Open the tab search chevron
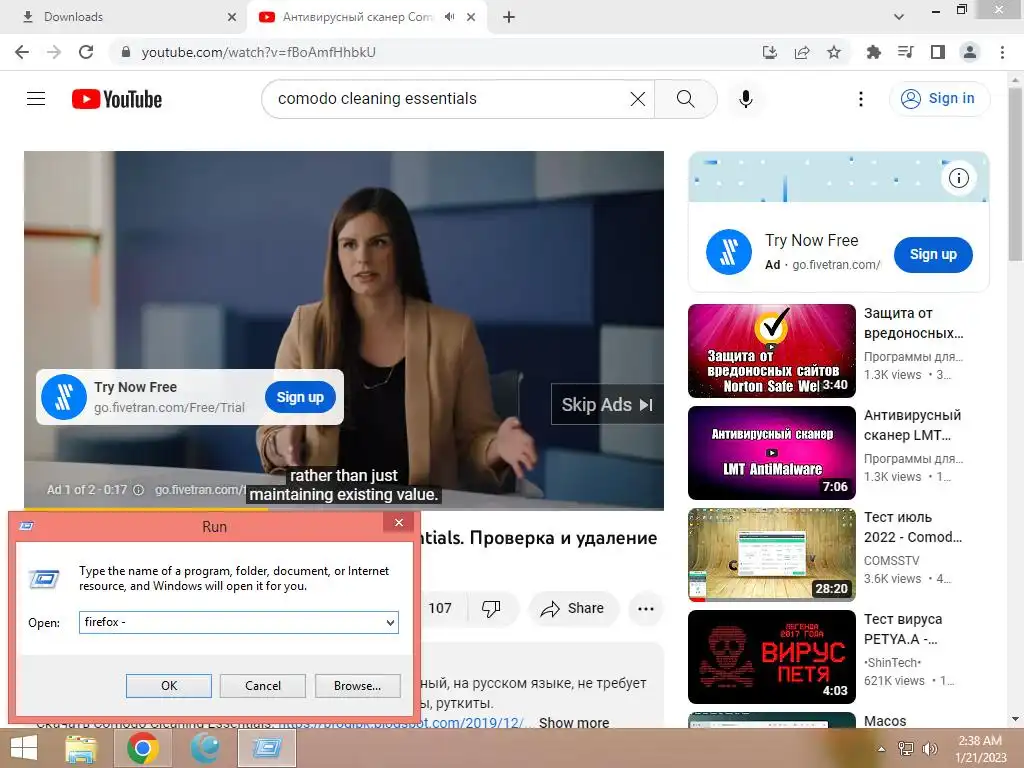Viewport: 1024px width, 768px height. coord(899,17)
